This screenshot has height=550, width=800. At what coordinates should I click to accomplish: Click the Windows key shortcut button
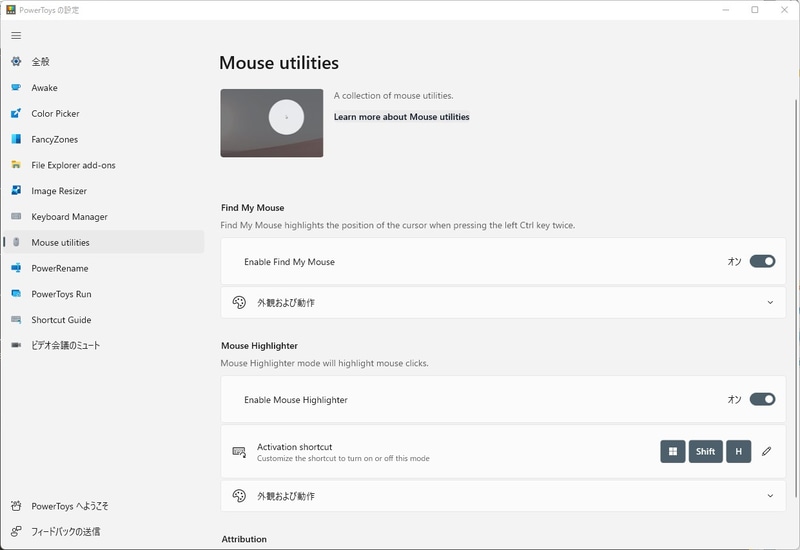click(672, 451)
